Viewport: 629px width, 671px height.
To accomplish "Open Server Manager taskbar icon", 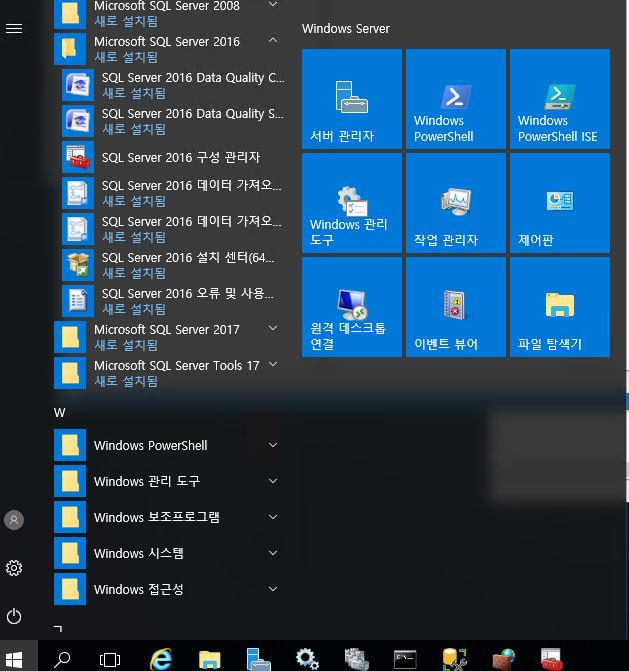I will coord(258,659).
